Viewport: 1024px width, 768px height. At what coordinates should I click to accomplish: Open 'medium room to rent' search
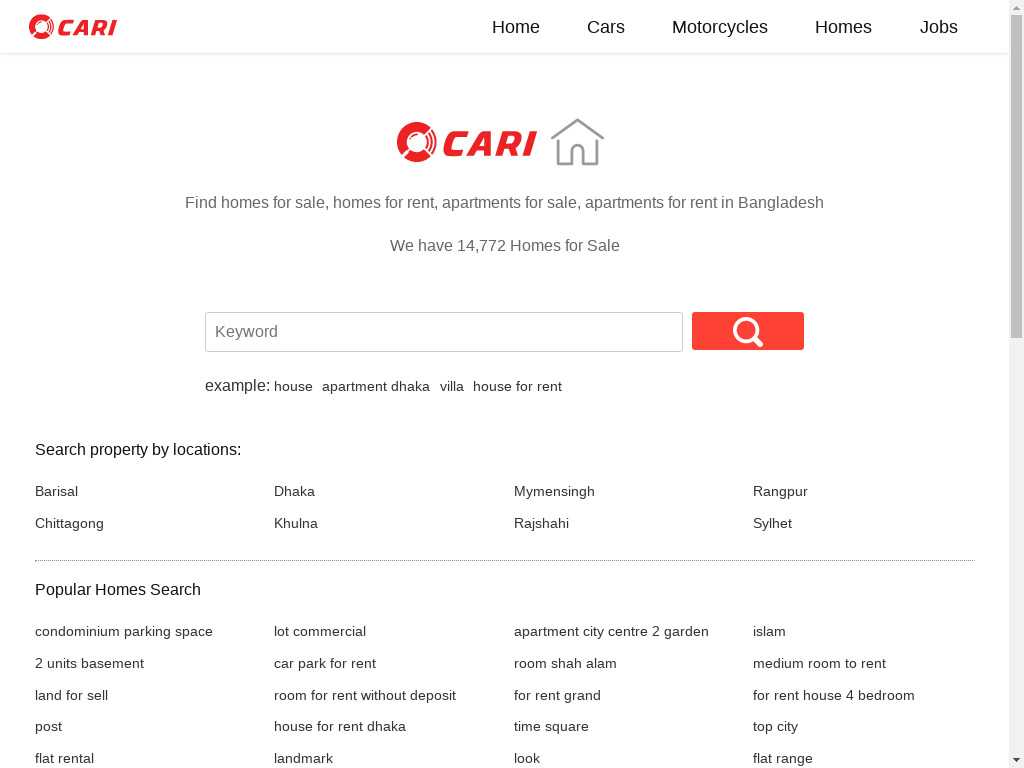tap(820, 664)
